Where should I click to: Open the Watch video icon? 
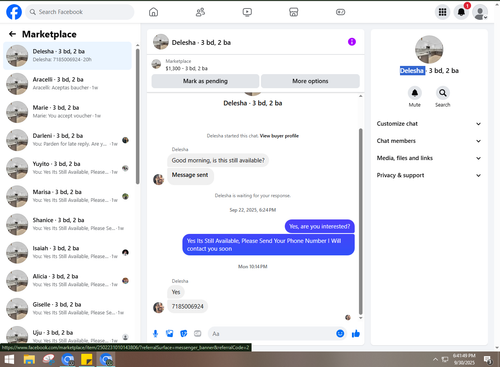click(247, 12)
